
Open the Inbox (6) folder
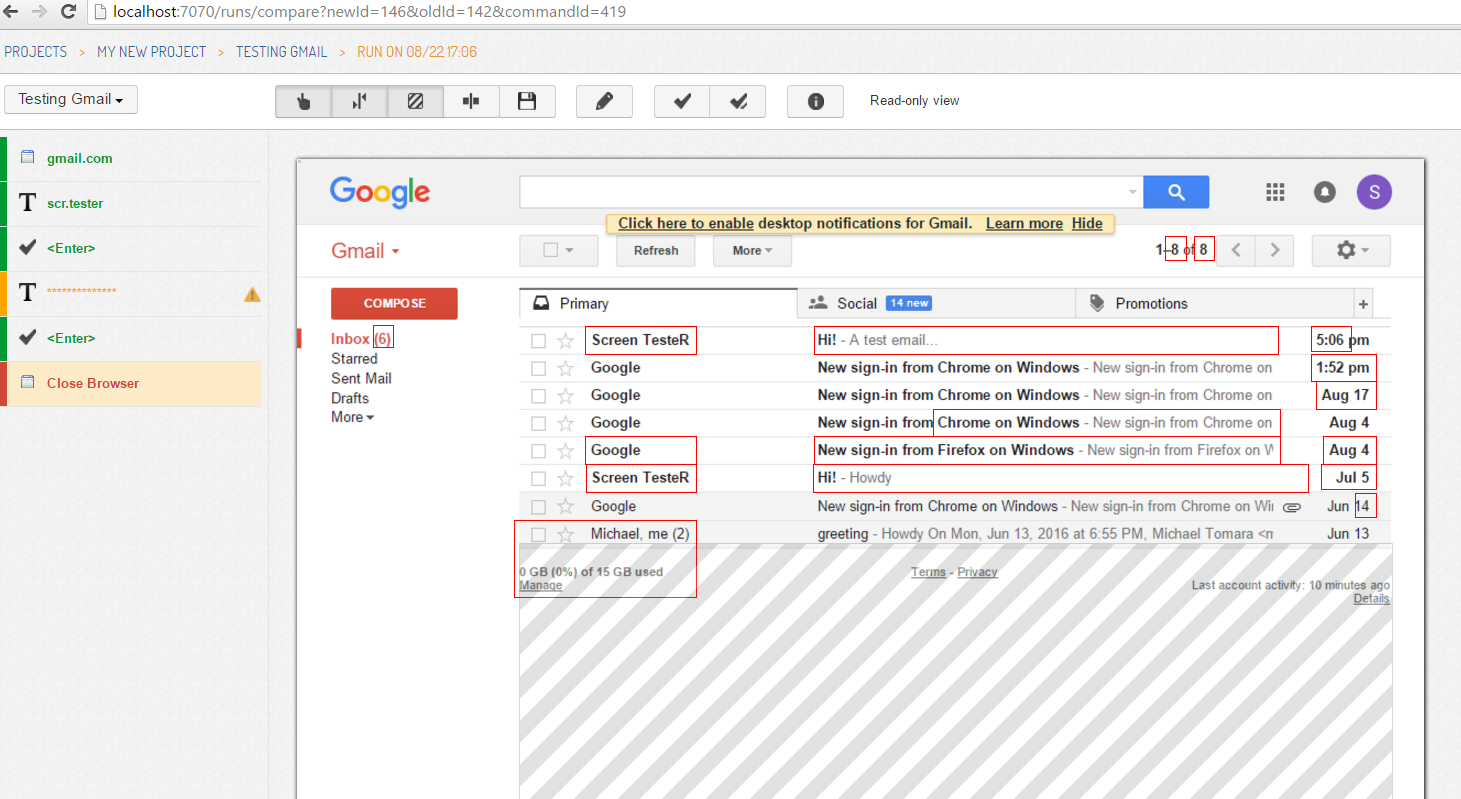click(x=361, y=339)
